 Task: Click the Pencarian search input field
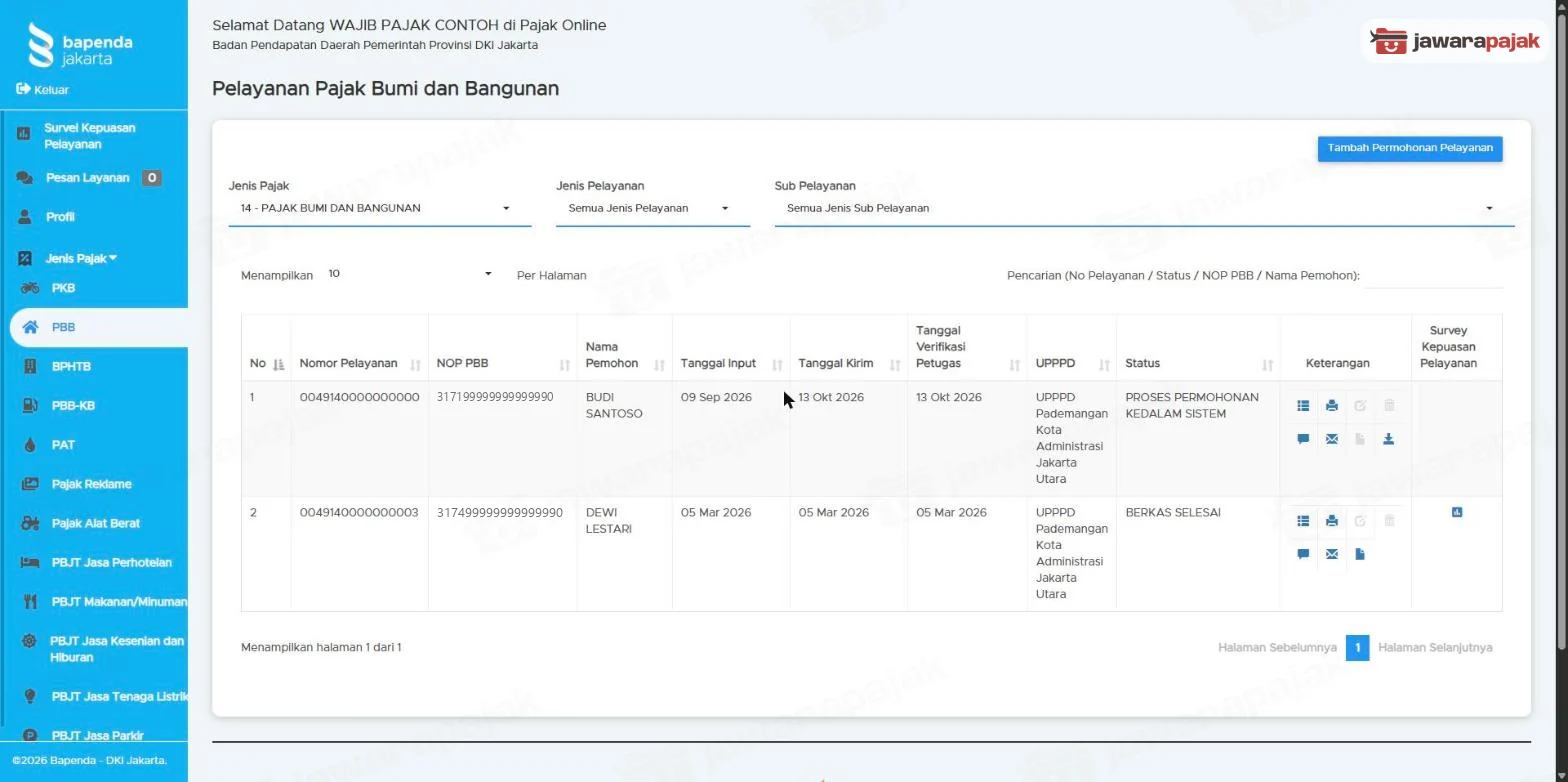(x=1434, y=276)
